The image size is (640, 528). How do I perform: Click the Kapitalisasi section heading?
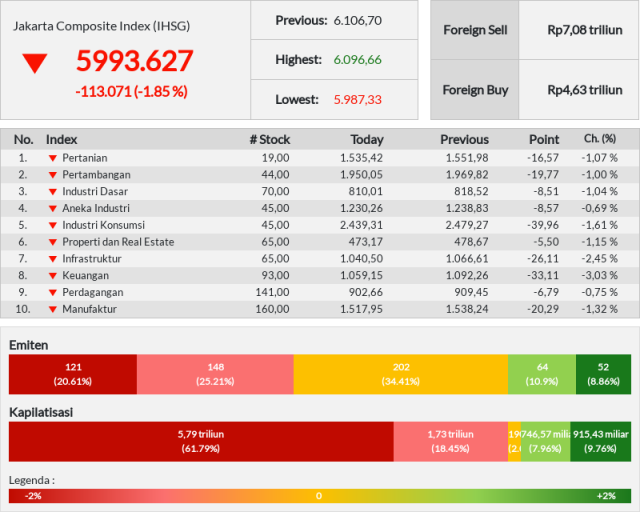point(41,413)
